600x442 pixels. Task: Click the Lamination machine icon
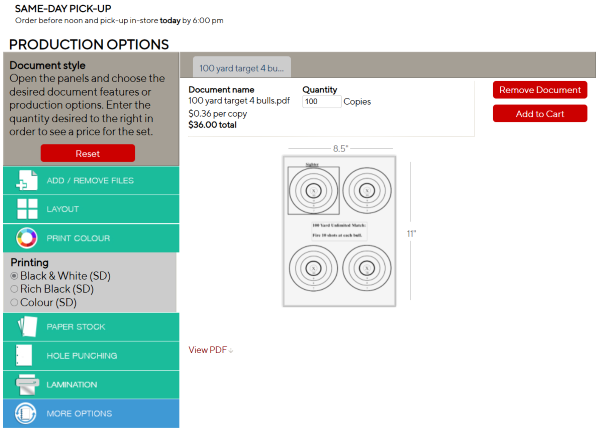(x=27, y=385)
